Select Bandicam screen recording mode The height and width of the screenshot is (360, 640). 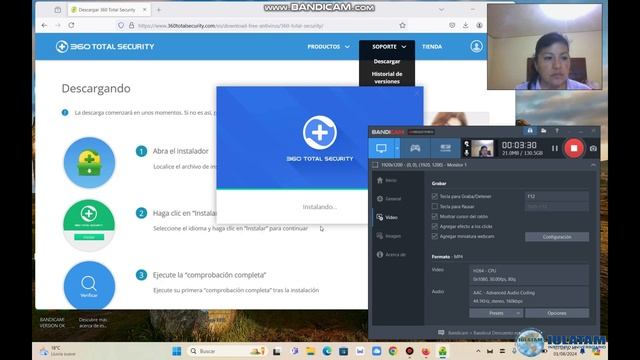tap(381, 148)
